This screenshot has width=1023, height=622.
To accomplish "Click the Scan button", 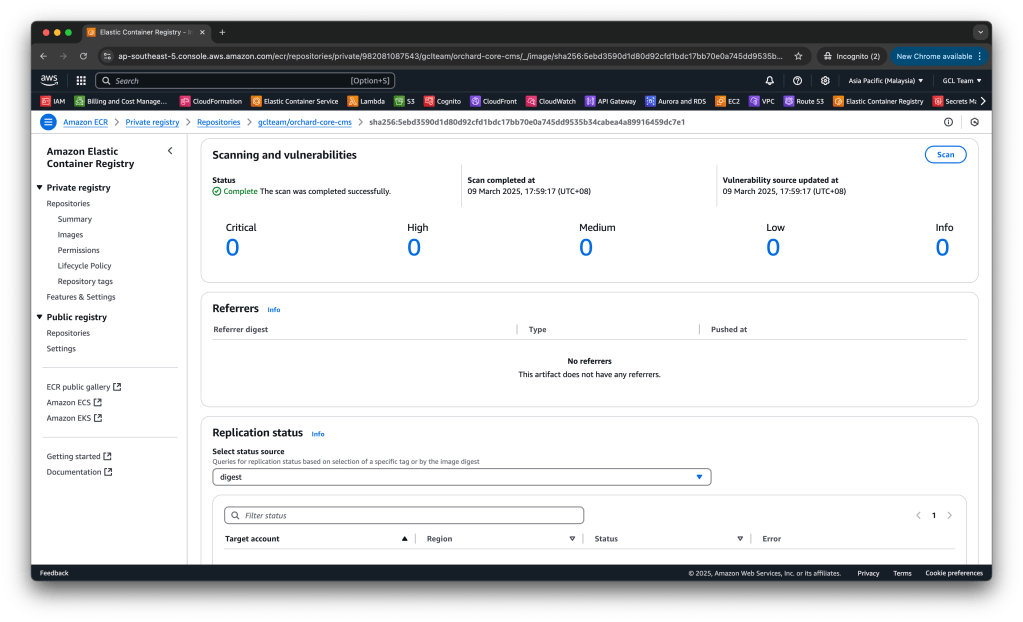I will pyautogui.click(x=945, y=154).
